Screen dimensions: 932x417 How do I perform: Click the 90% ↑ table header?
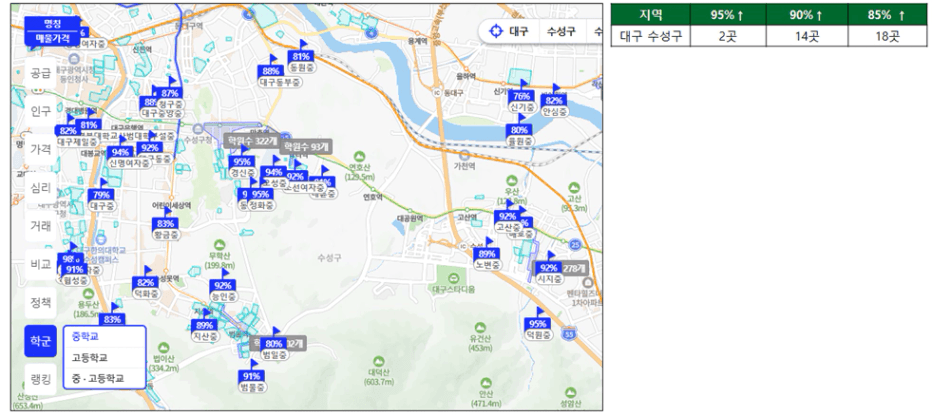pyautogui.click(x=807, y=15)
